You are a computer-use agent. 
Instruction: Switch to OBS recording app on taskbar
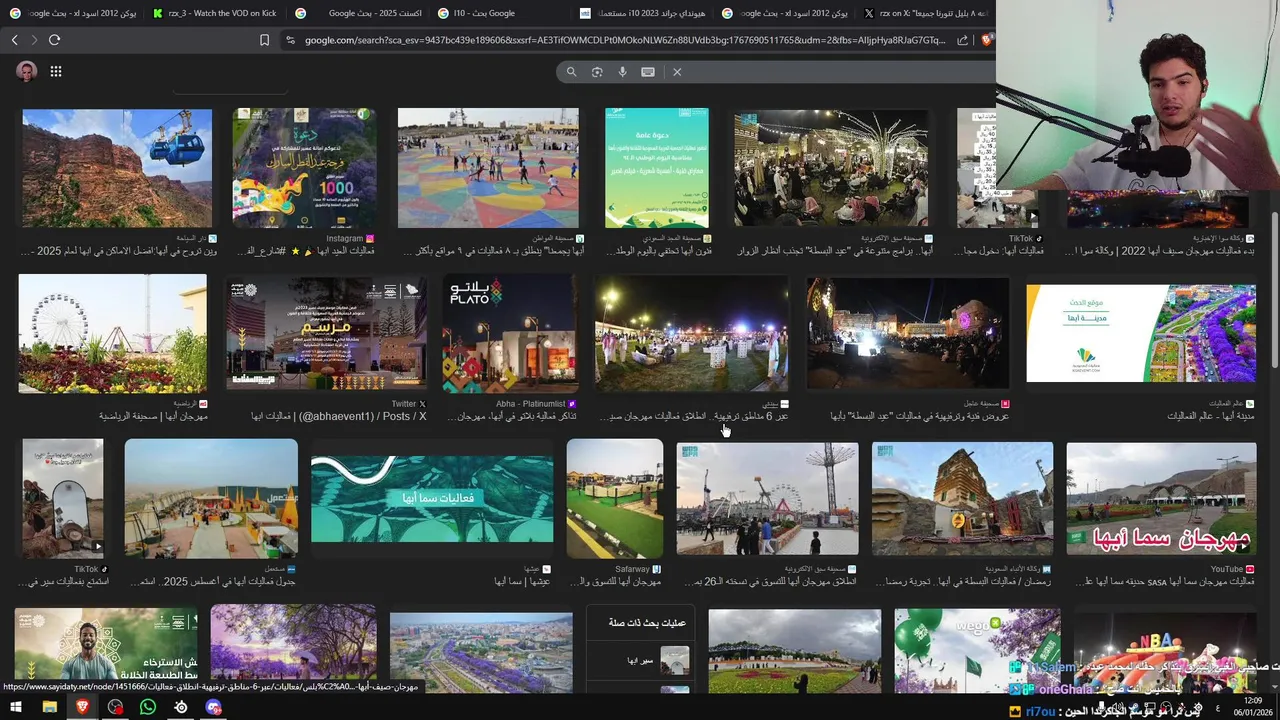[116, 707]
